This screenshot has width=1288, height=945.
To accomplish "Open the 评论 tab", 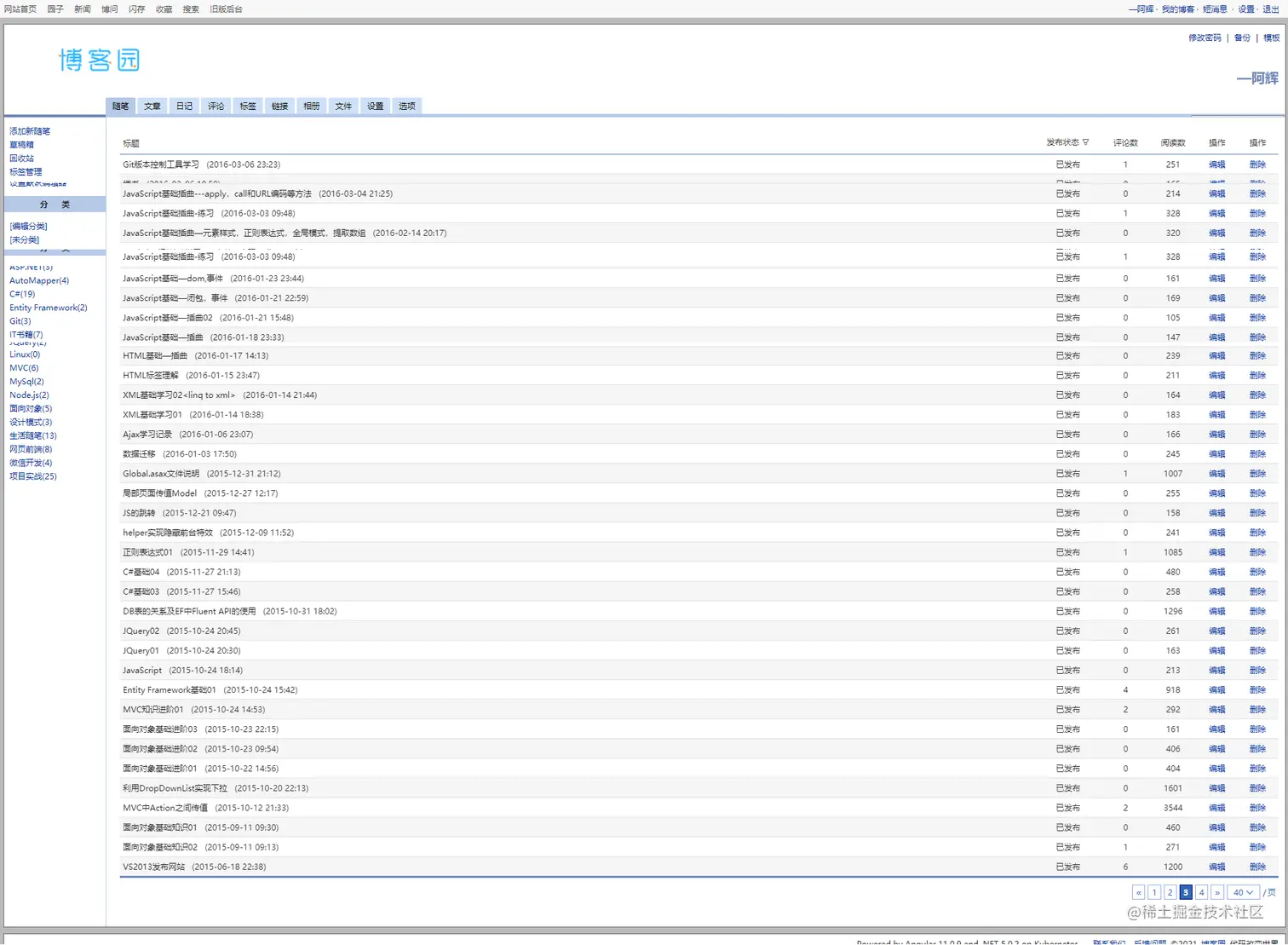I will (x=216, y=107).
